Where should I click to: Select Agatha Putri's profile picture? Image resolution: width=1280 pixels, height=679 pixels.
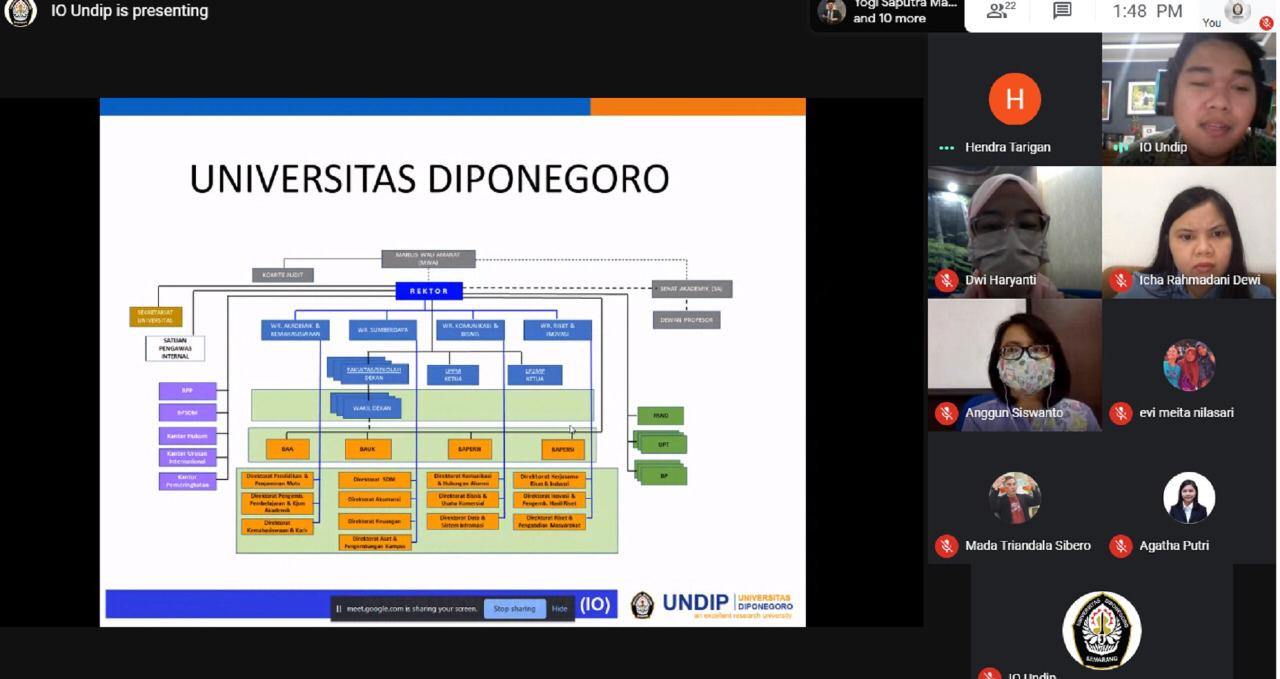click(1189, 498)
